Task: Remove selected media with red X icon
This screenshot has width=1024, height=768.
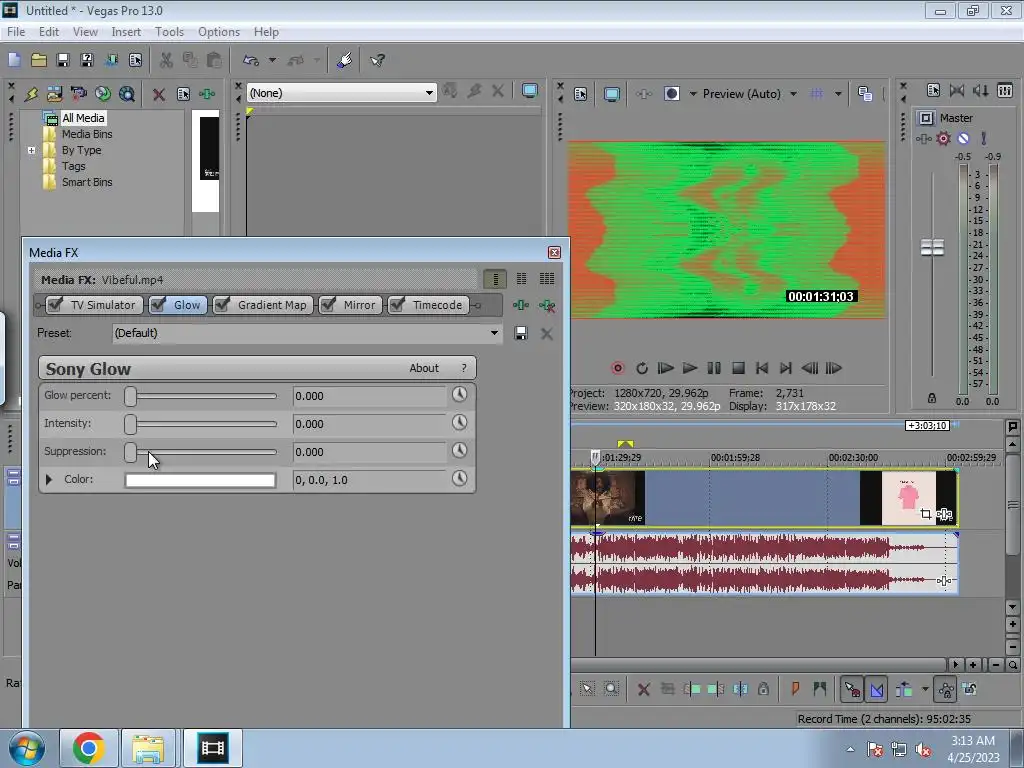Action: tap(159, 94)
